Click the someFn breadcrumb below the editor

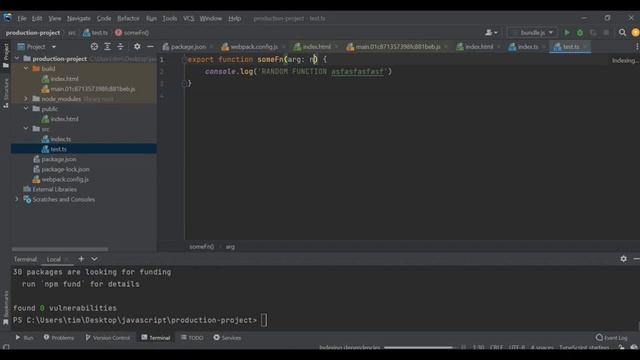(201, 247)
